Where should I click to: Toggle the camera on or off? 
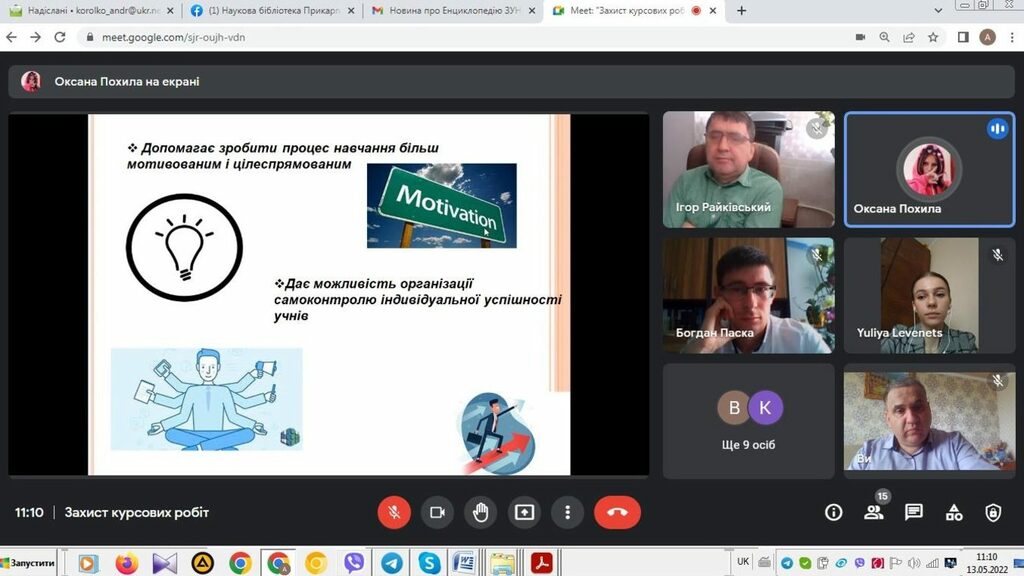point(437,512)
